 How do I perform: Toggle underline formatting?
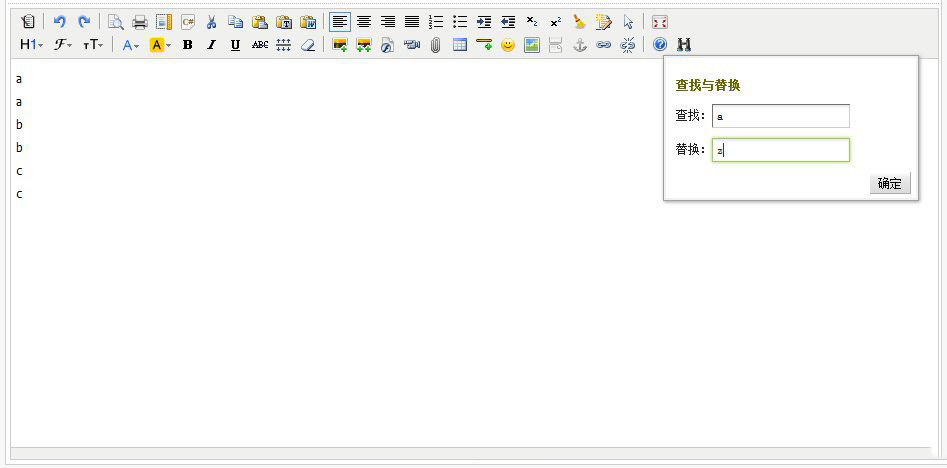[x=235, y=45]
